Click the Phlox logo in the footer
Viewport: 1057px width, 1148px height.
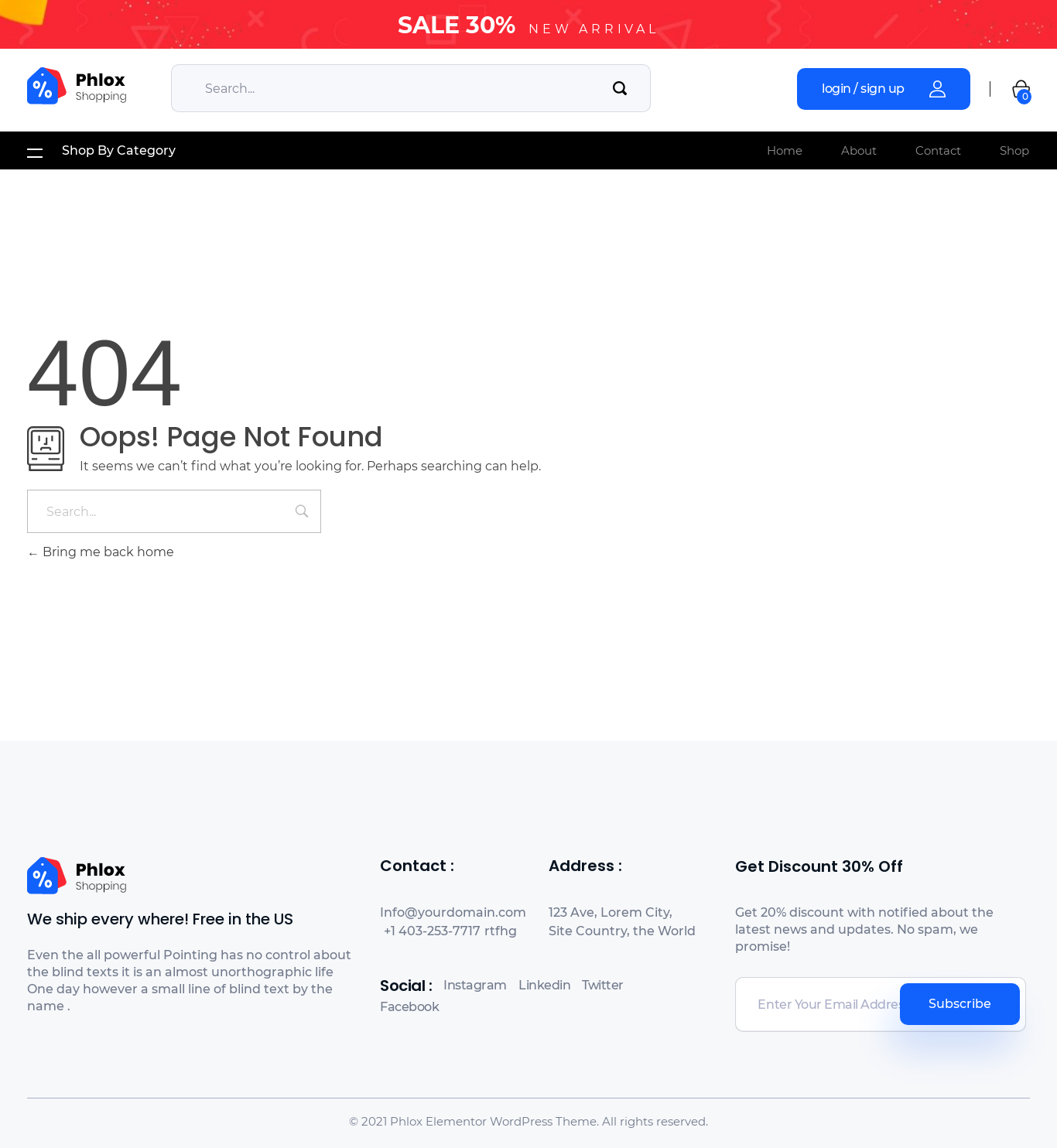[77, 876]
